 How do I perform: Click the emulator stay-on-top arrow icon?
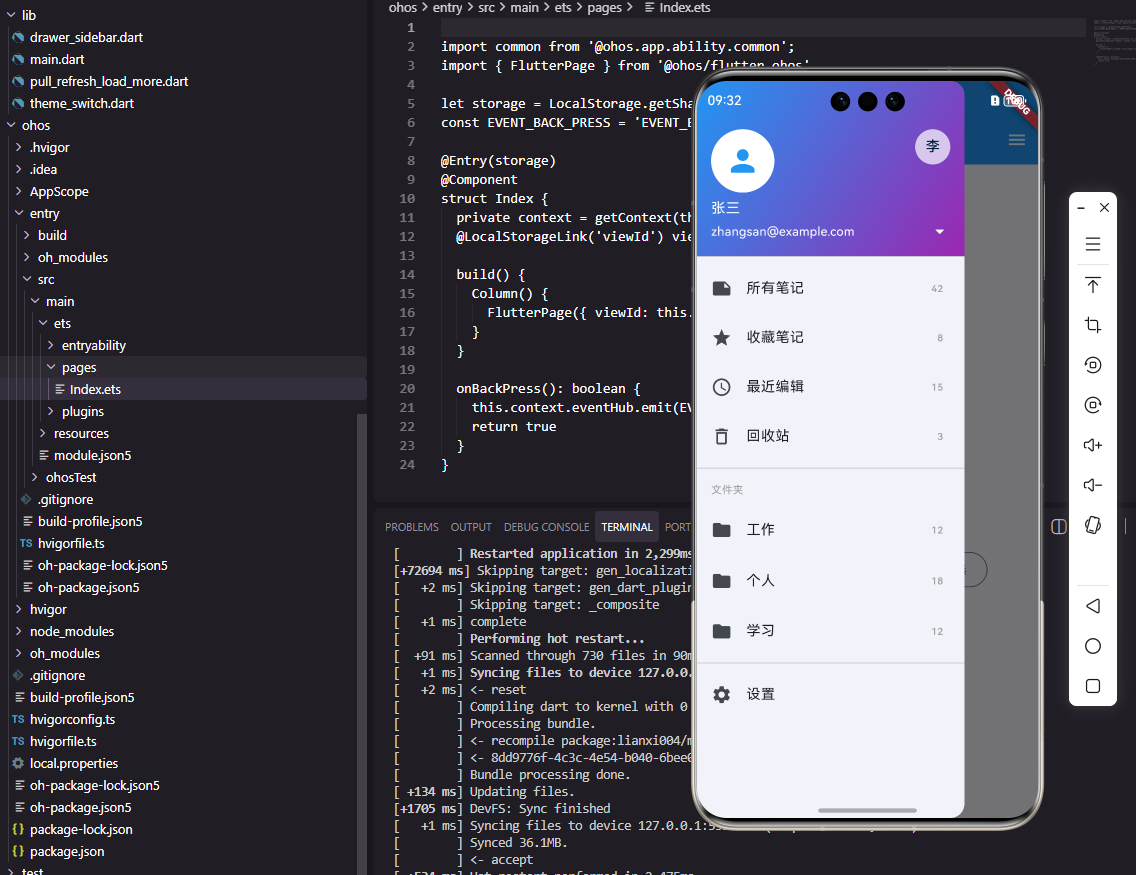(1093, 285)
